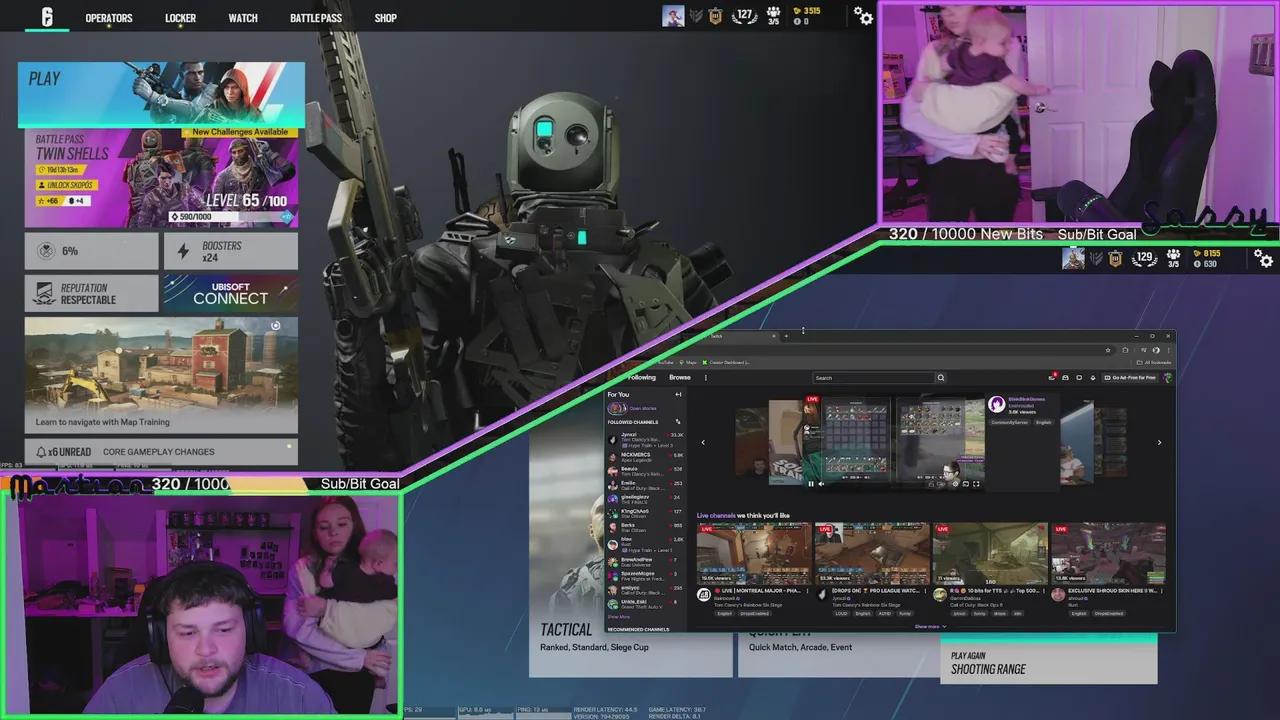
Task: Open Twitch notifications icon with red badge
Action: [x=1052, y=377]
